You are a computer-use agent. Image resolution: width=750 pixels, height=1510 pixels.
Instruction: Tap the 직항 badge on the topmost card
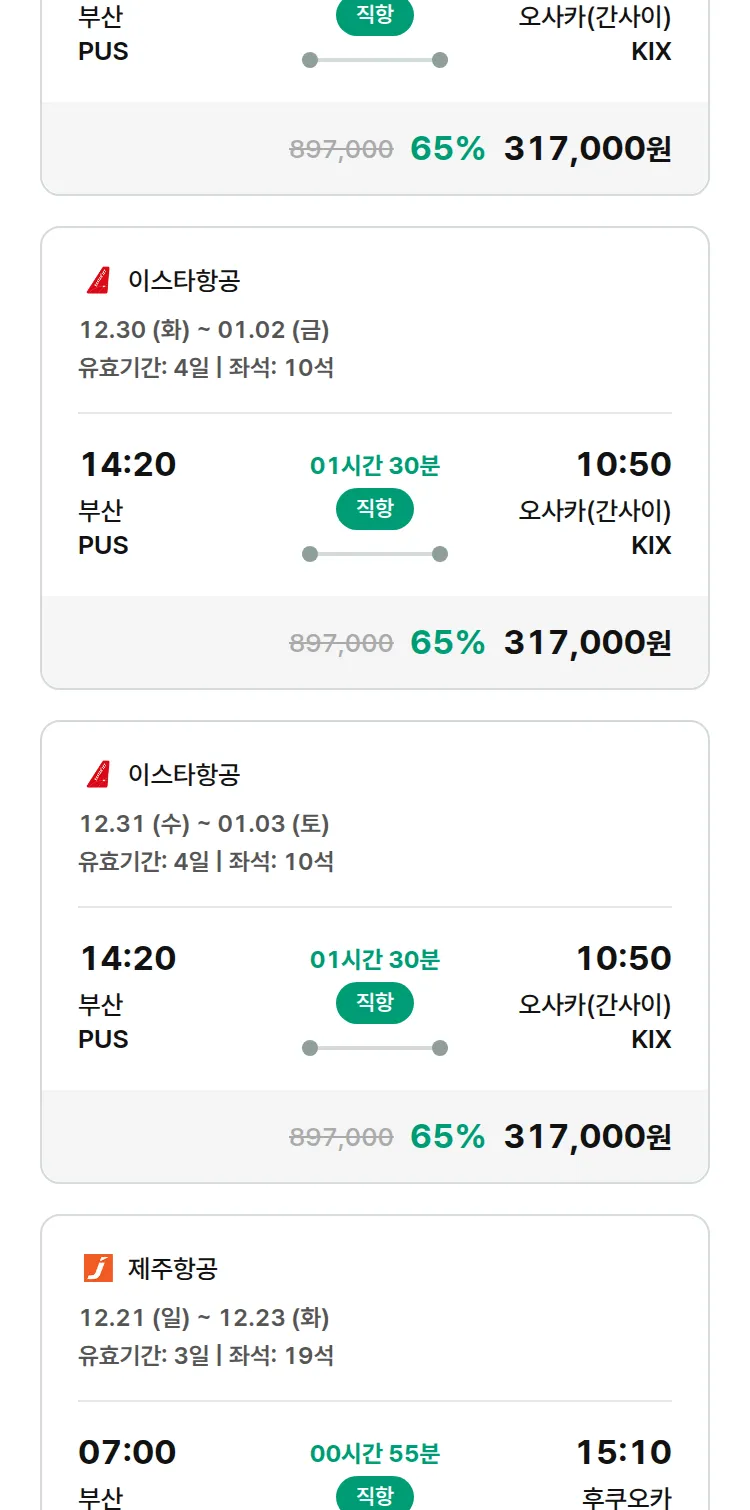point(375,17)
